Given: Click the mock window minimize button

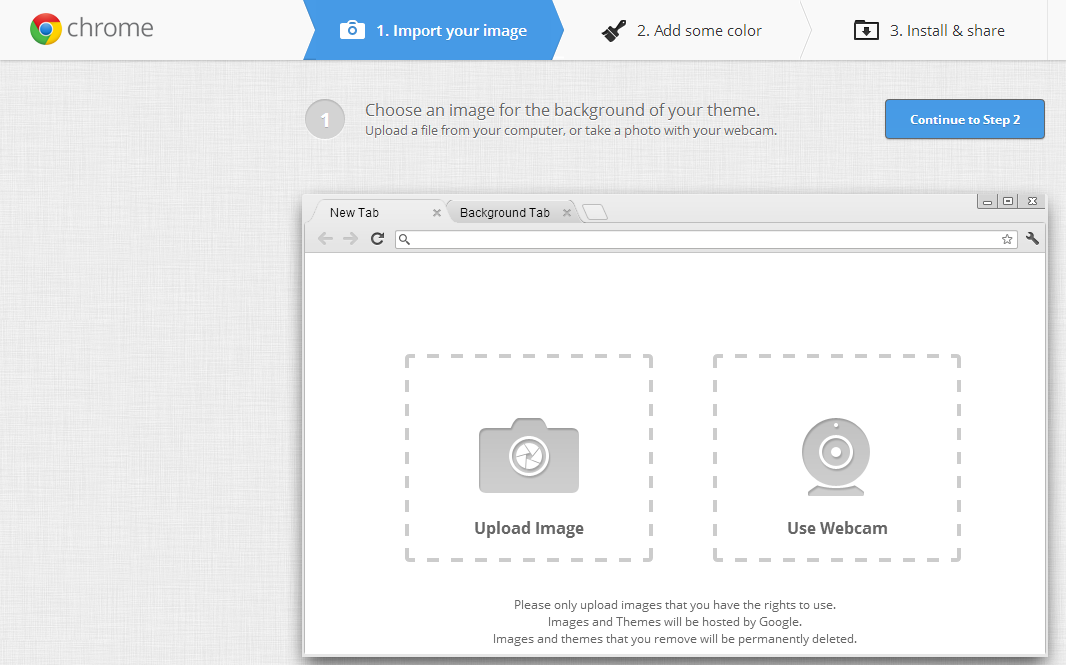Looking at the screenshot, I should [987, 201].
